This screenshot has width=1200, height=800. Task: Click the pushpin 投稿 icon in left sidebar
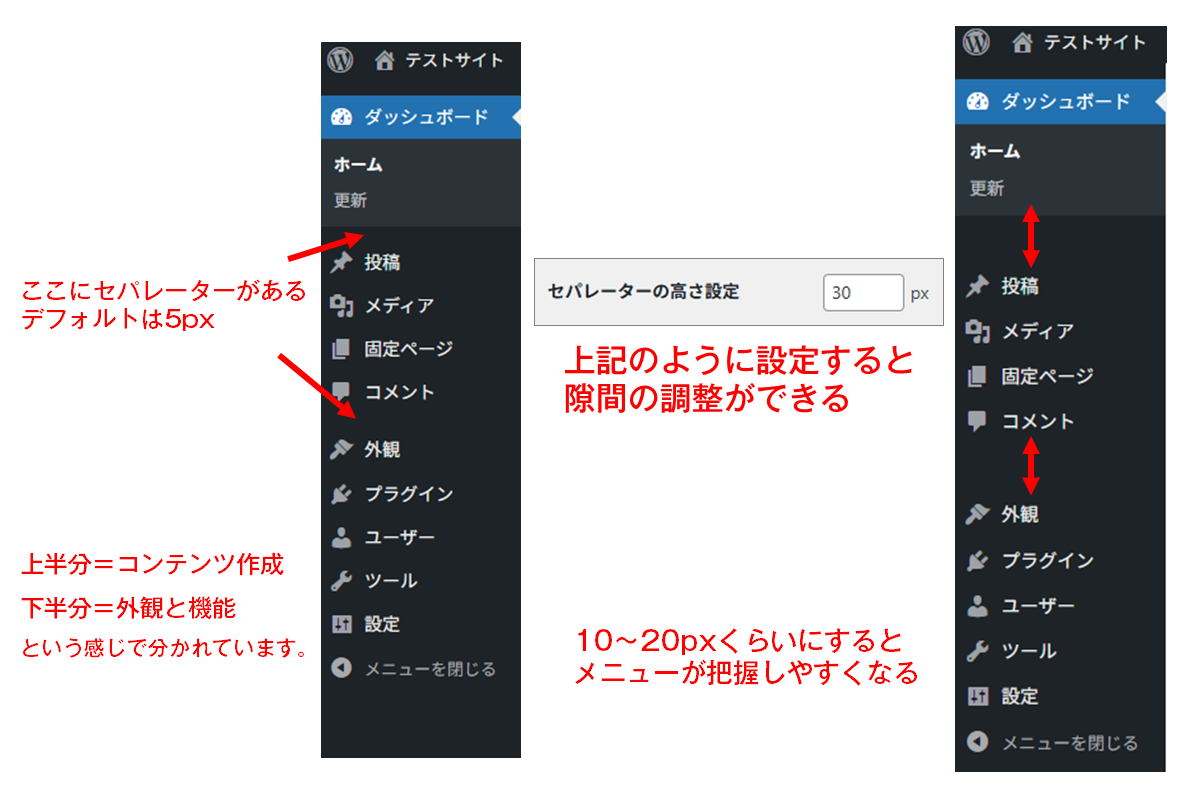tap(341, 262)
